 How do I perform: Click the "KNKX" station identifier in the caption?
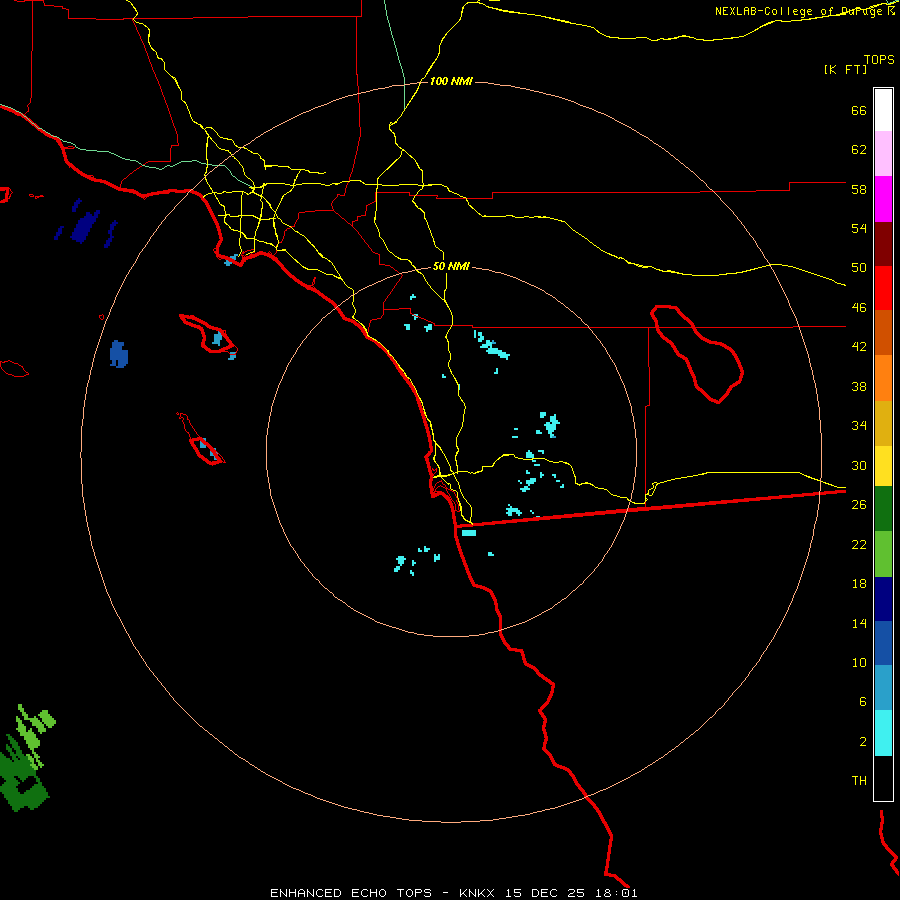point(478,893)
